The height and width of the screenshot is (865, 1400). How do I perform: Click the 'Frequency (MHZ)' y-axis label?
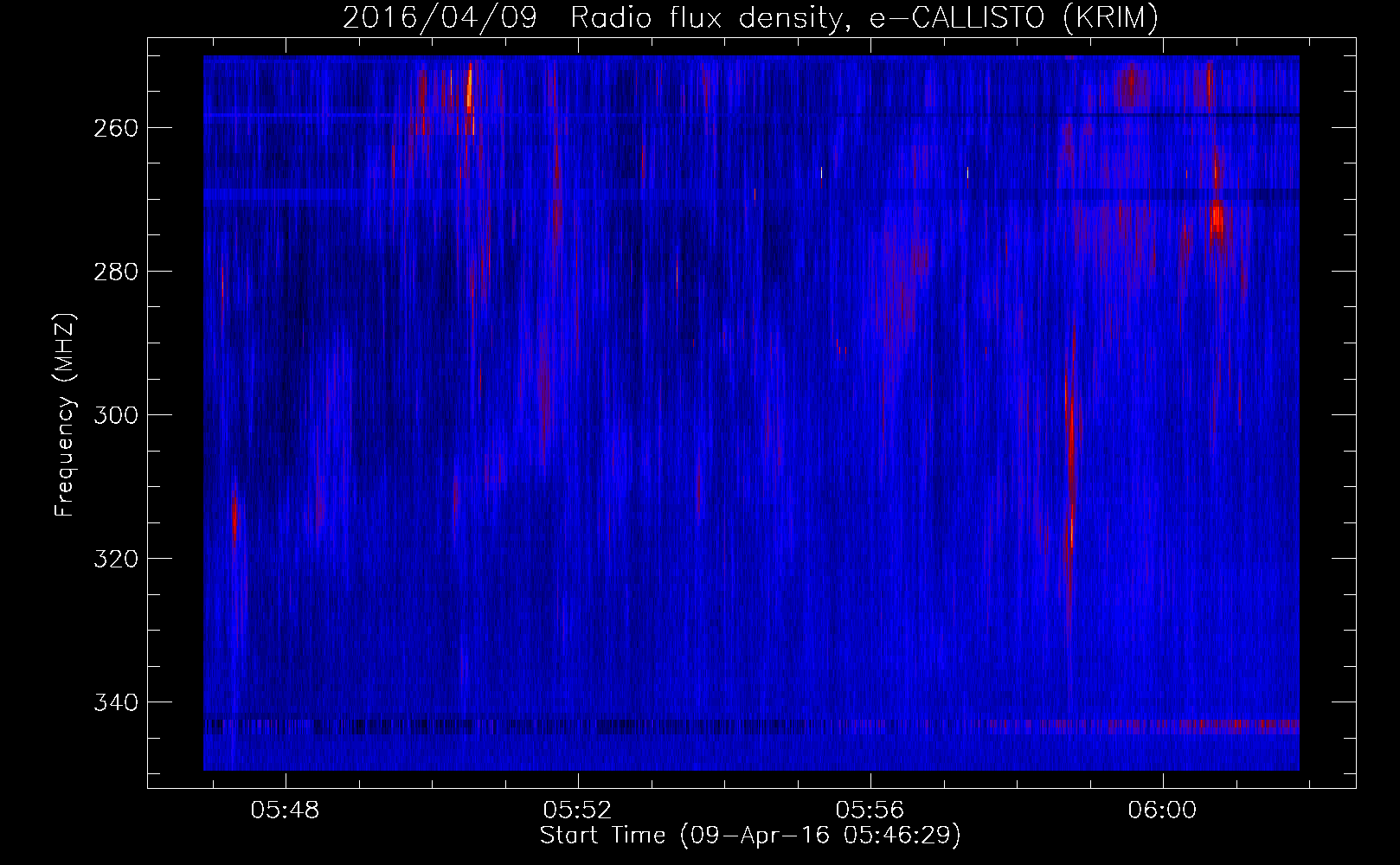[x=65, y=415]
